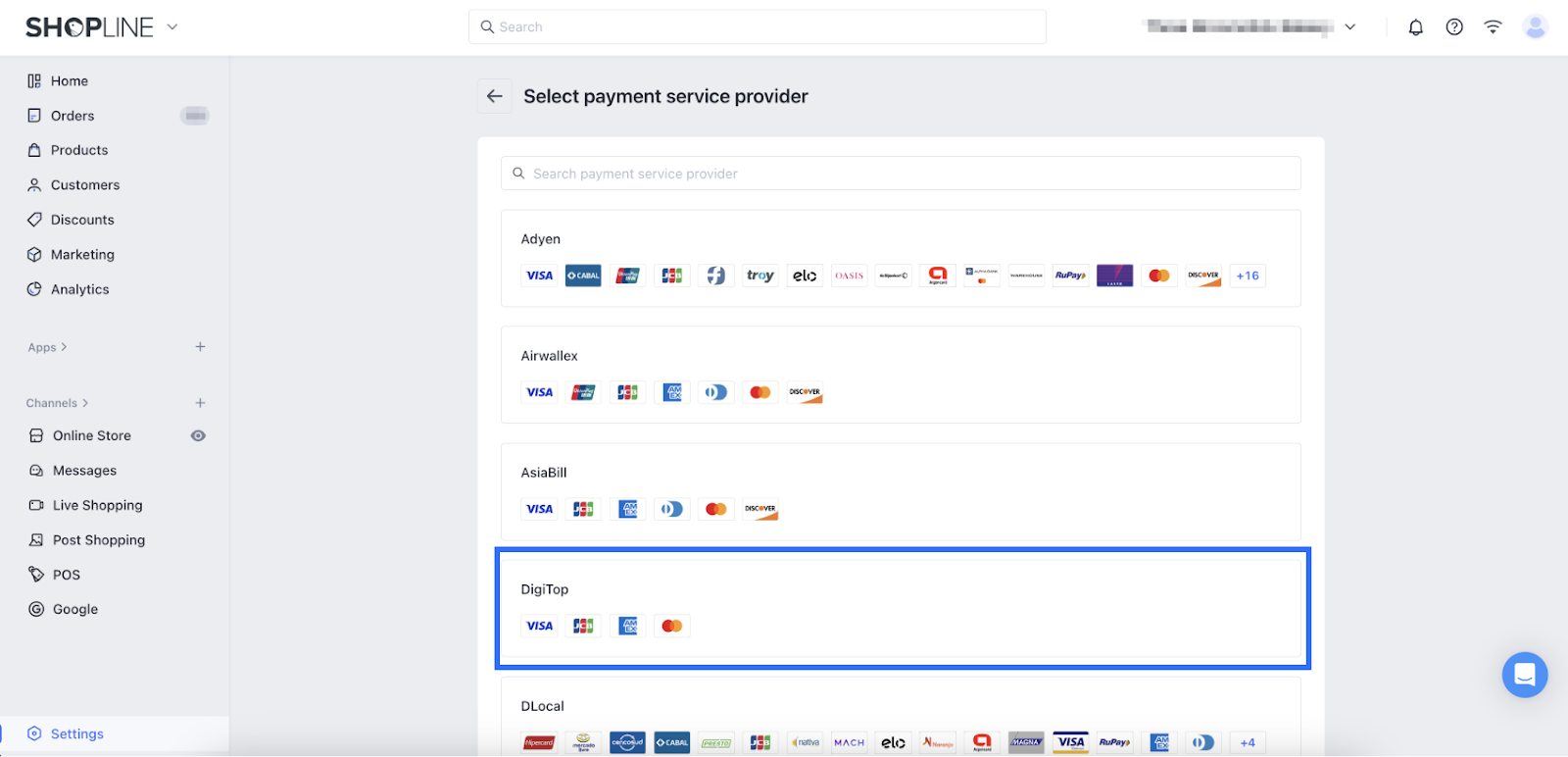The image size is (1568, 757).
Task: Click the Visa logo under Adyen
Action: click(539, 276)
